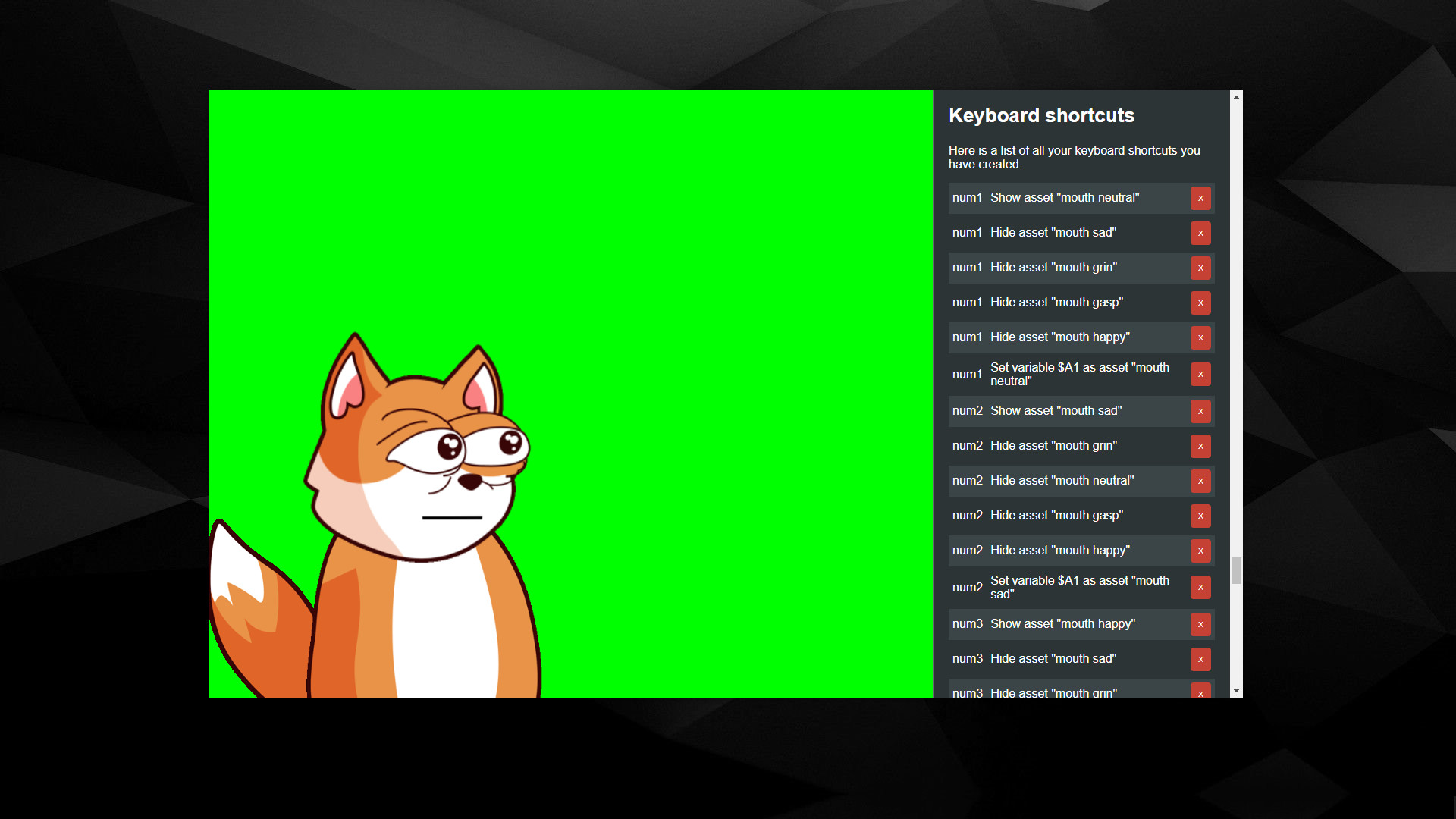Delete the num1 'Show asset mouth neutral' shortcut

[1200, 198]
